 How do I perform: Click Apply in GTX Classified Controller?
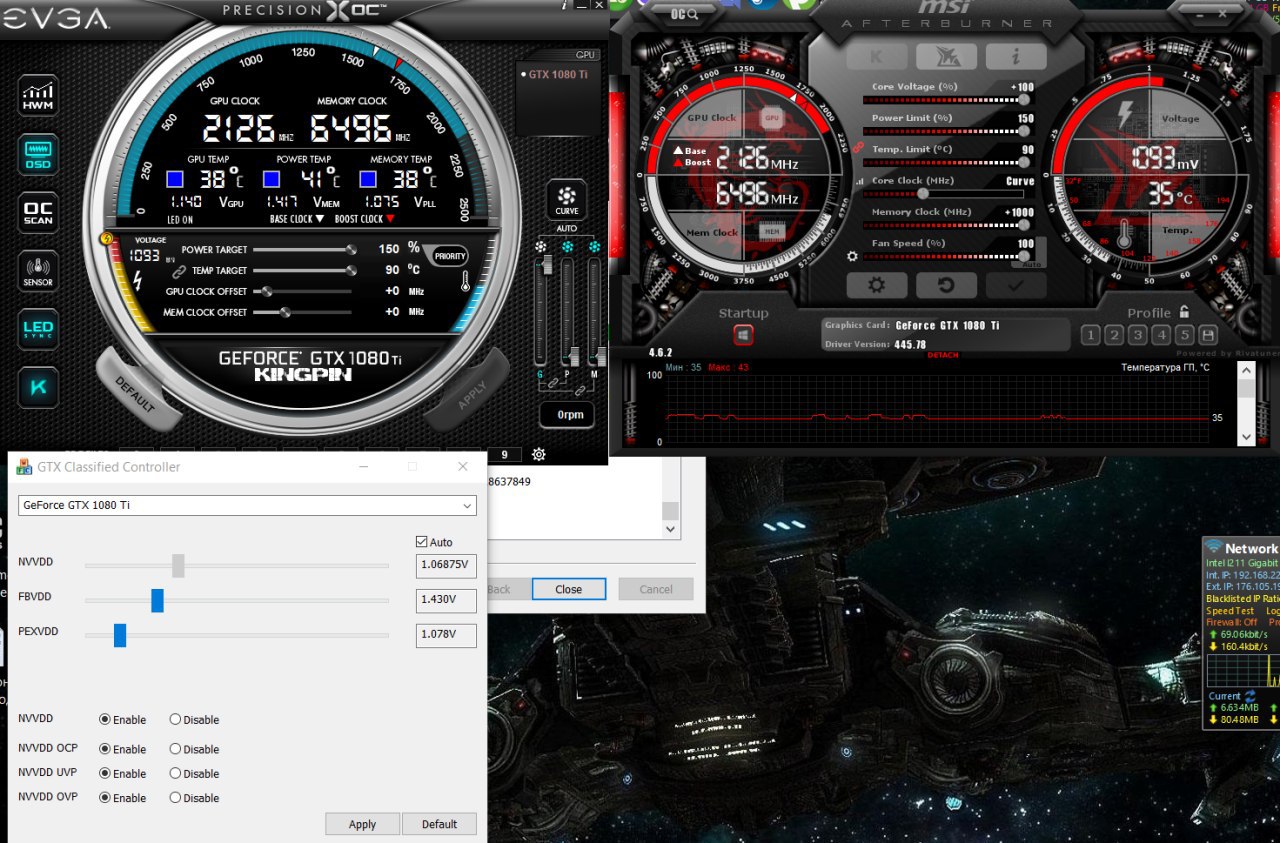point(362,824)
